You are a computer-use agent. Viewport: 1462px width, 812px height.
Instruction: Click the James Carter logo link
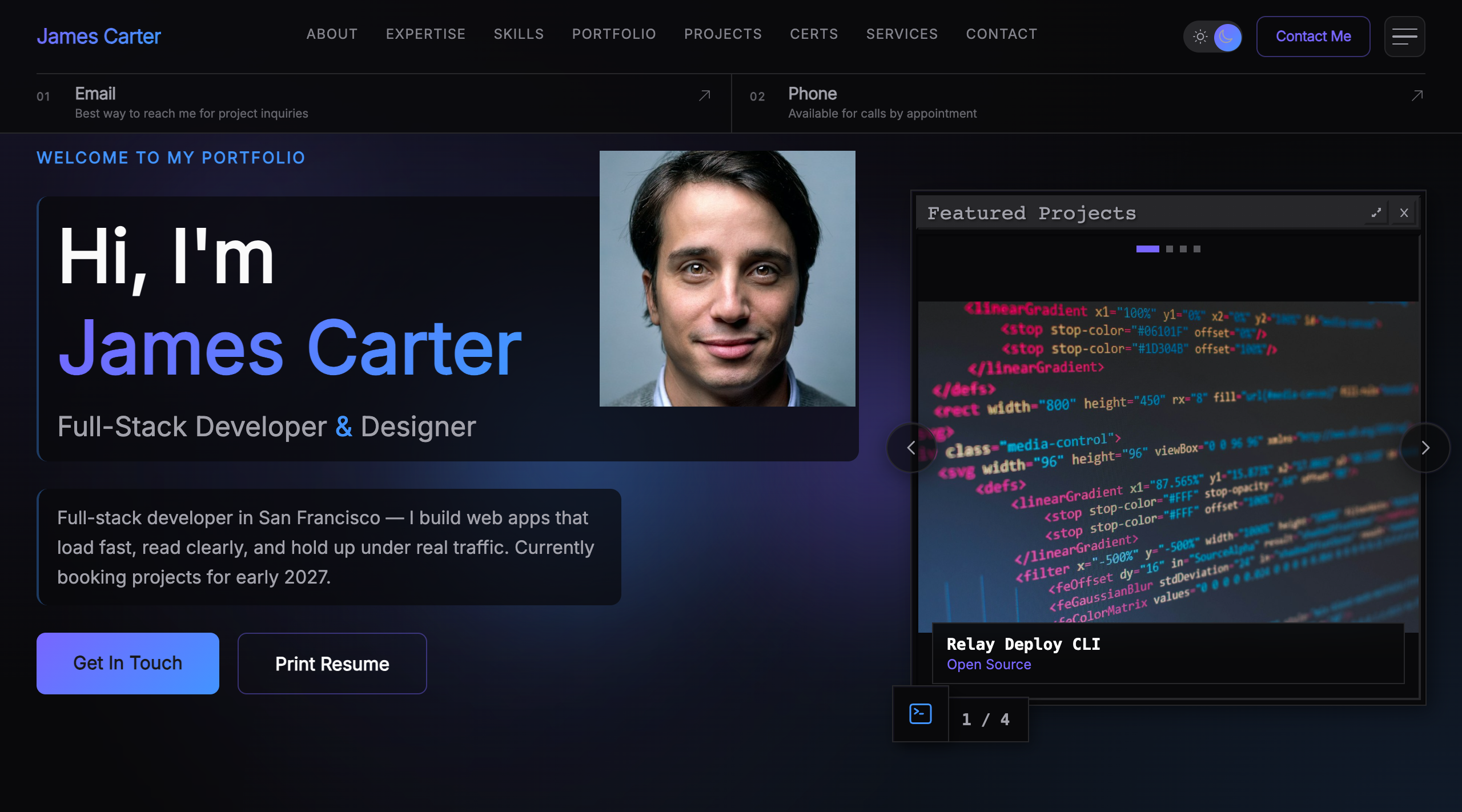(99, 37)
